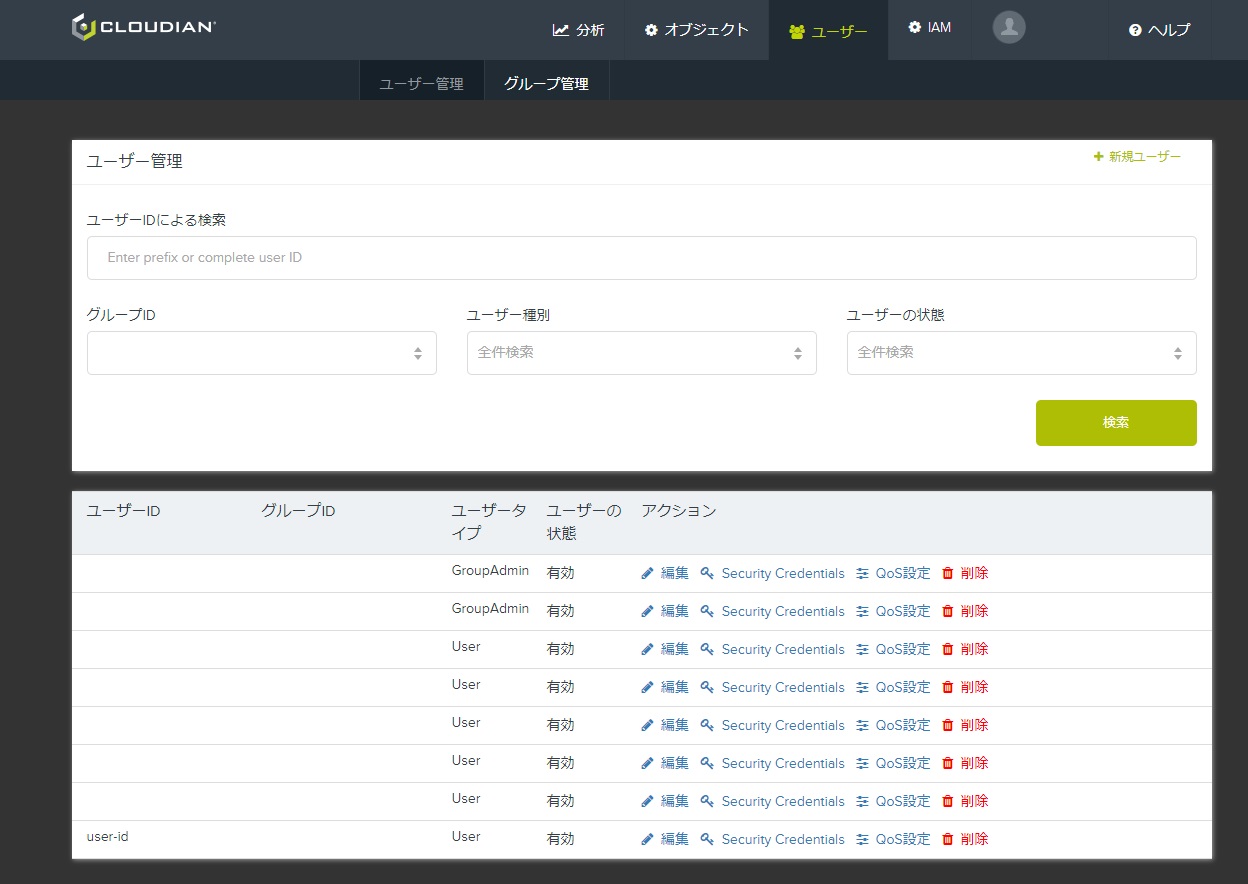
Task: Open Security Credentials for user-id row
Action: tap(782, 839)
